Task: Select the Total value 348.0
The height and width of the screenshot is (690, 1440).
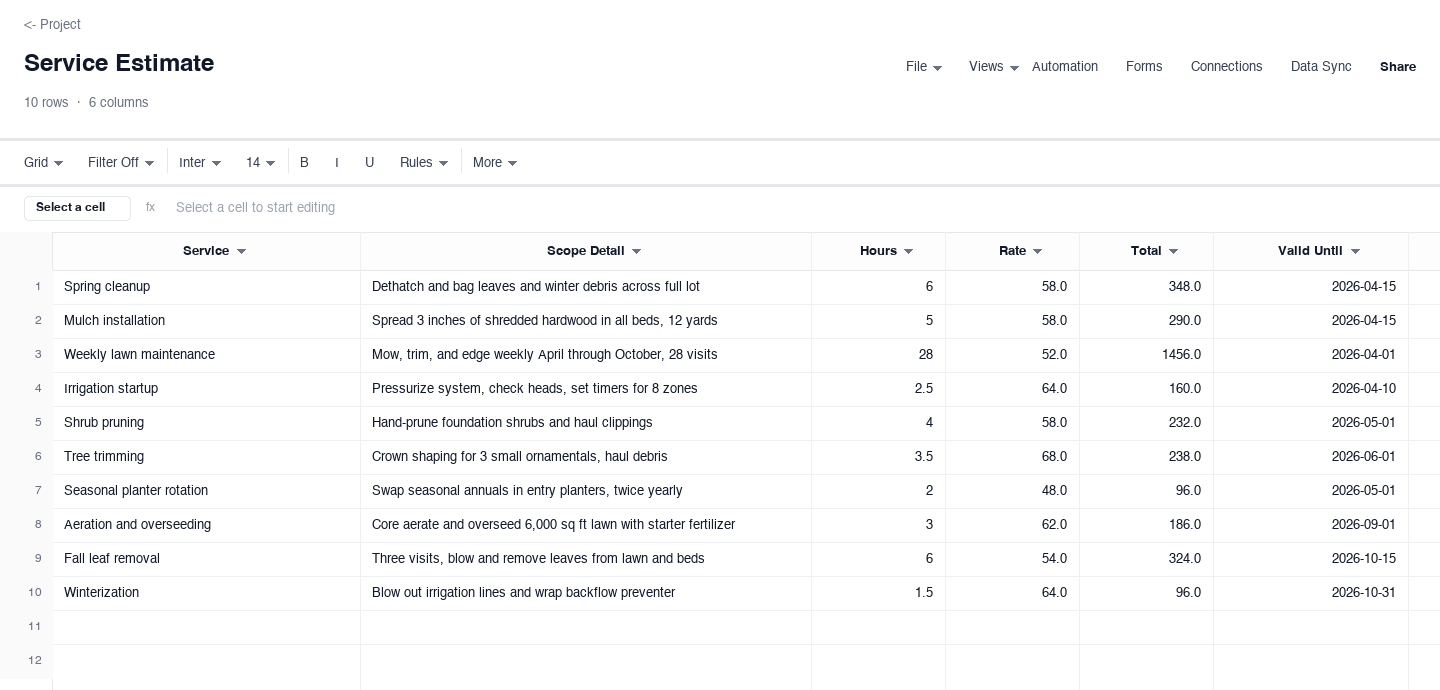Action: 1146,287
